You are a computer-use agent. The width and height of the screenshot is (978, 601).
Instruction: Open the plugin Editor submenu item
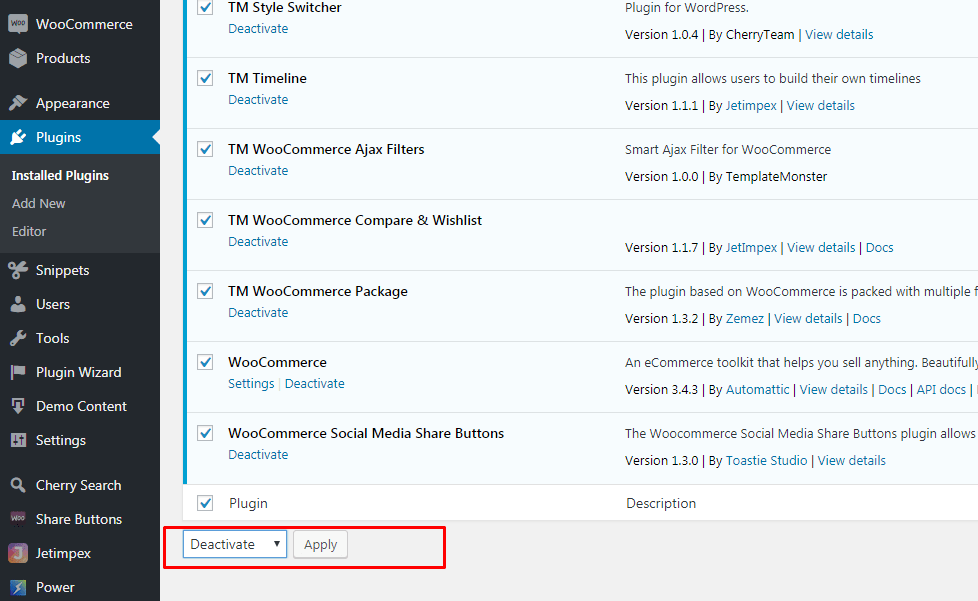[x=29, y=231]
